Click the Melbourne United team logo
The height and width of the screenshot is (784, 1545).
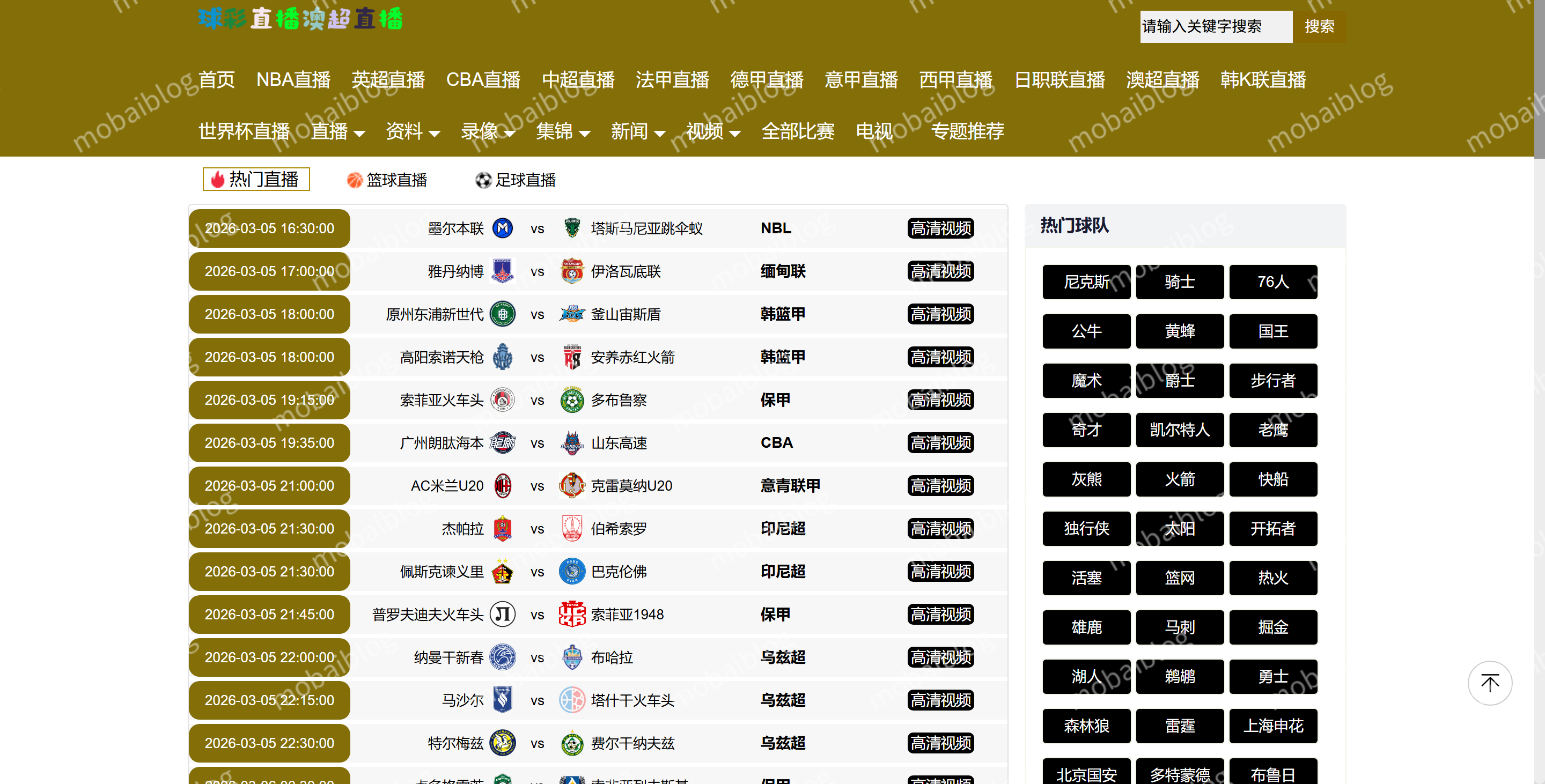tap(503, 228)
